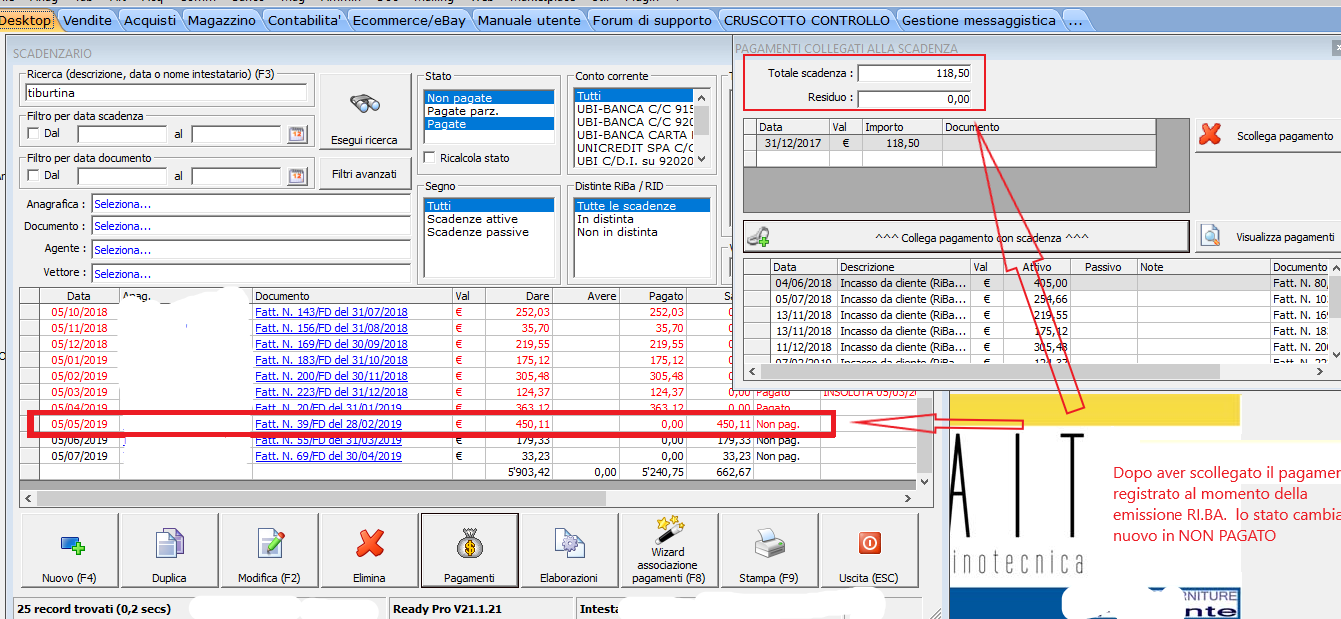Switch to Desktop tab

[26, 20]
